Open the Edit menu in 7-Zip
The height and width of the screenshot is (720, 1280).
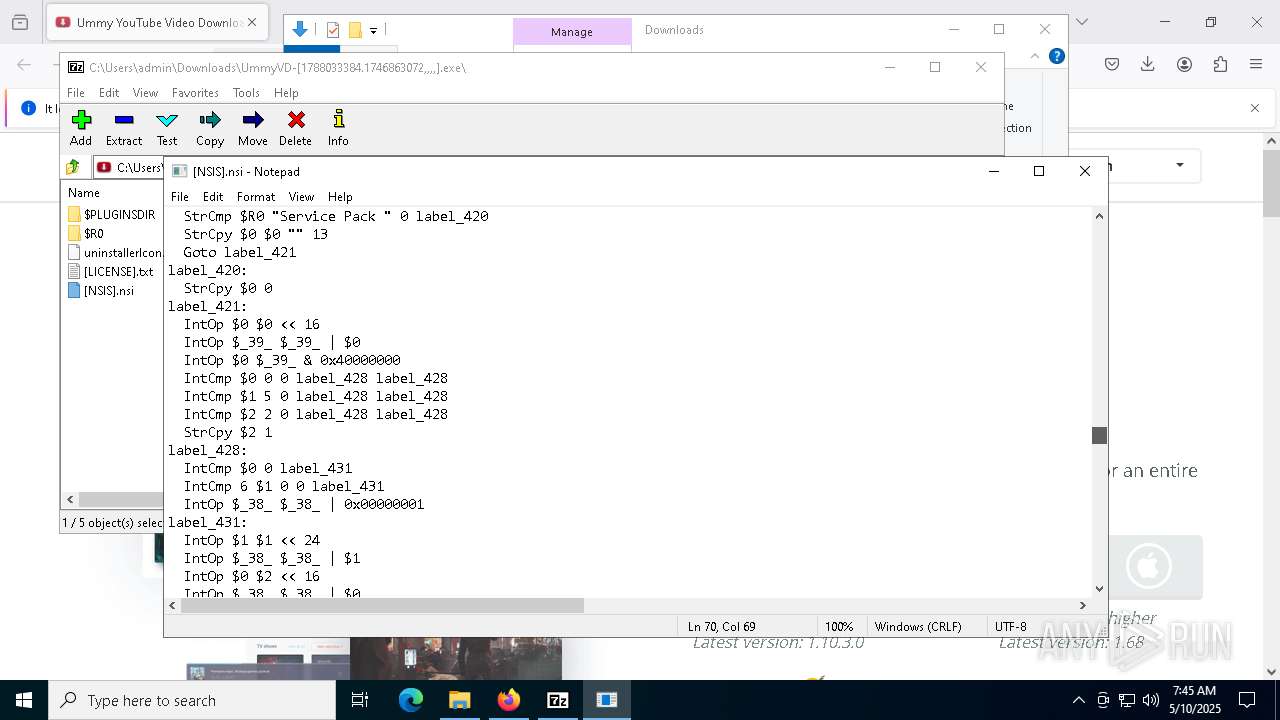click(x=109, y=93)
